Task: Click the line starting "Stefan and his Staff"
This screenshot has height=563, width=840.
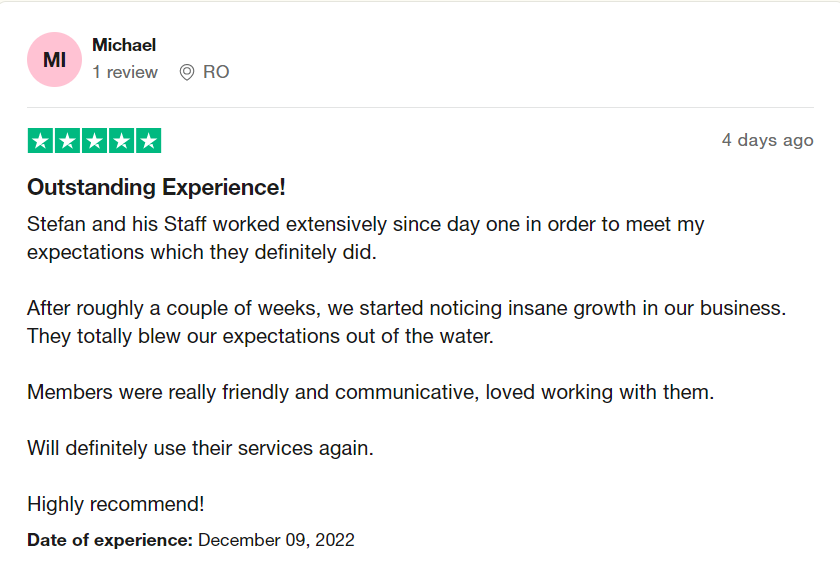Action: coord(365,224)
